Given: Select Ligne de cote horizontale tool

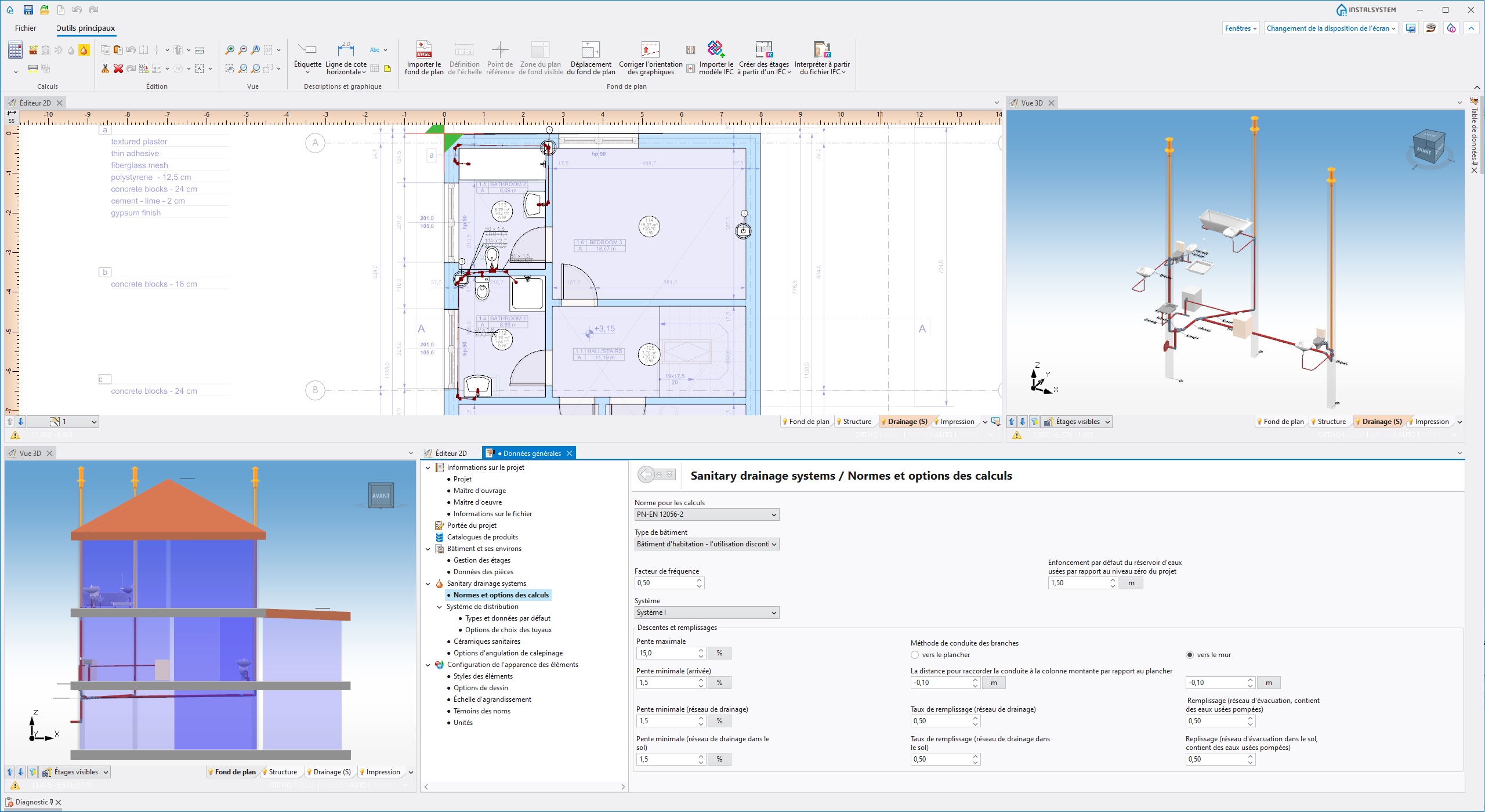Looking at the screenshot, I should click(346, 58).
